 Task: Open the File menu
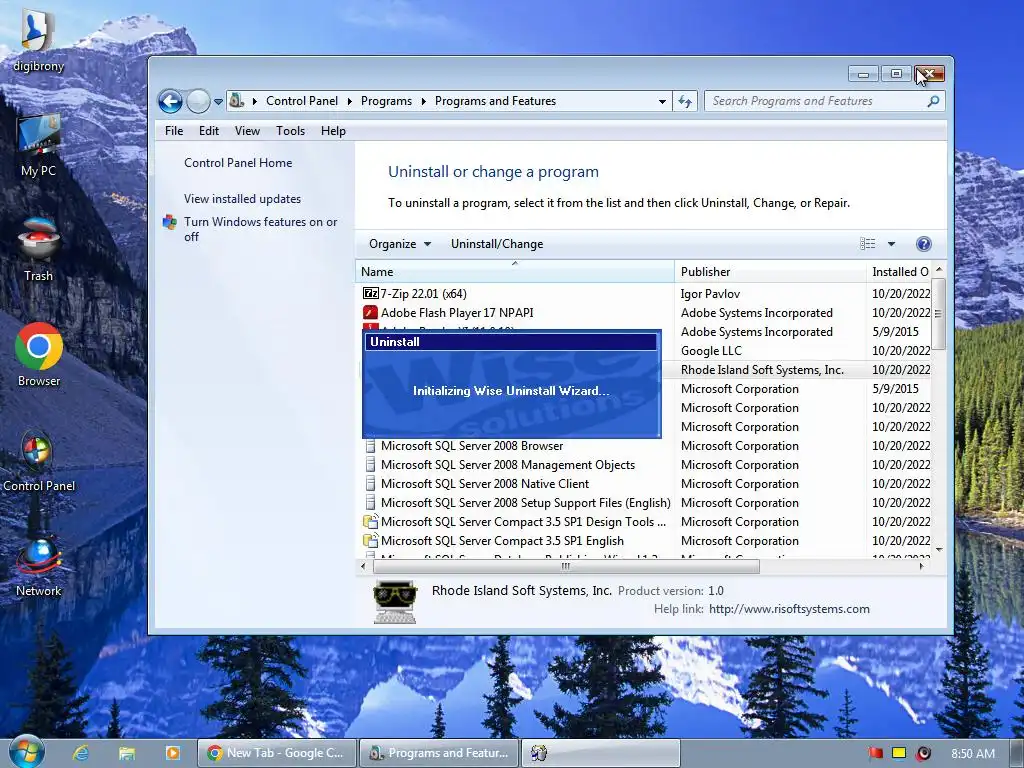point(174,131)
